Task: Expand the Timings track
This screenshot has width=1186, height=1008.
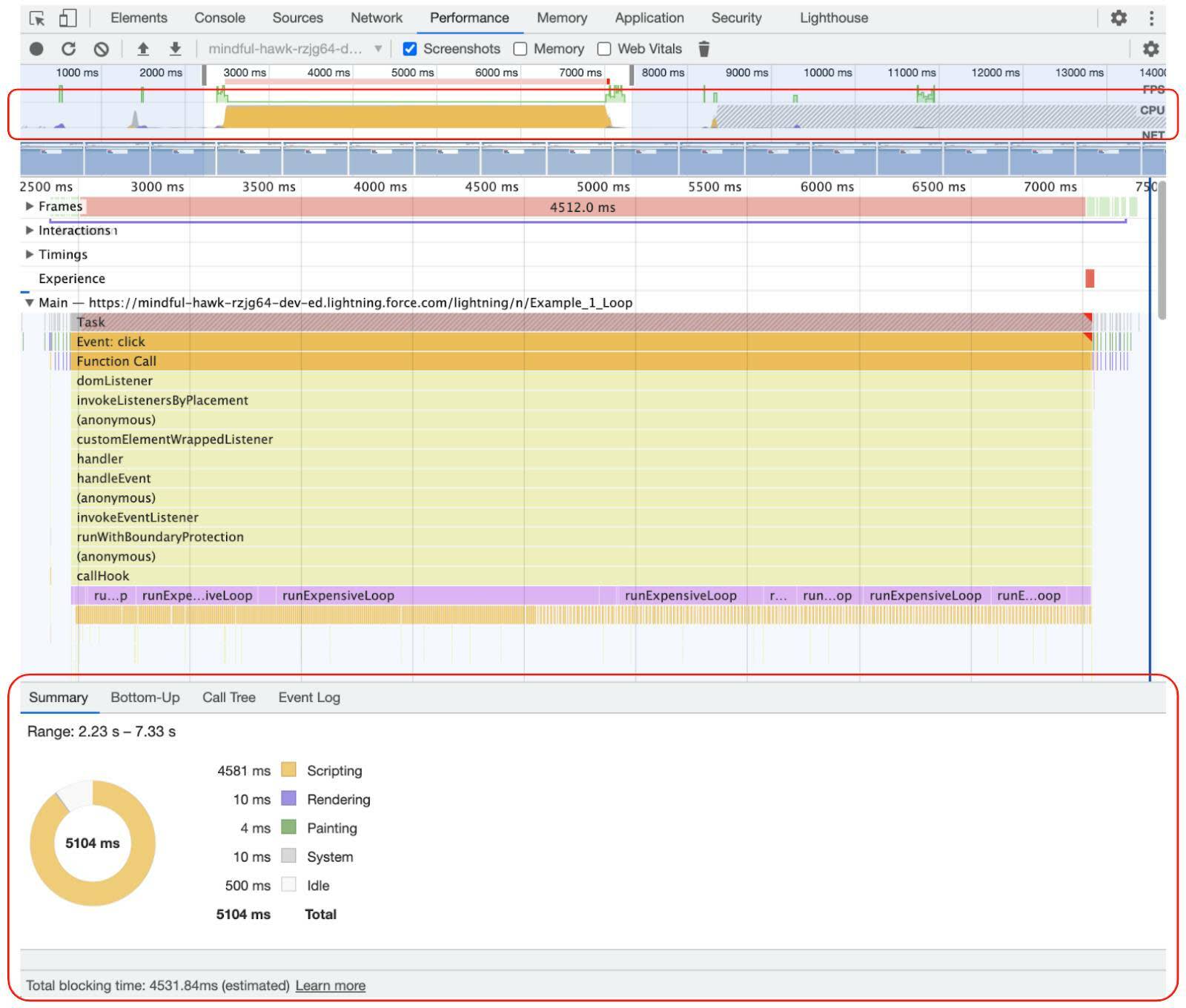Action: tap(30, 254)
